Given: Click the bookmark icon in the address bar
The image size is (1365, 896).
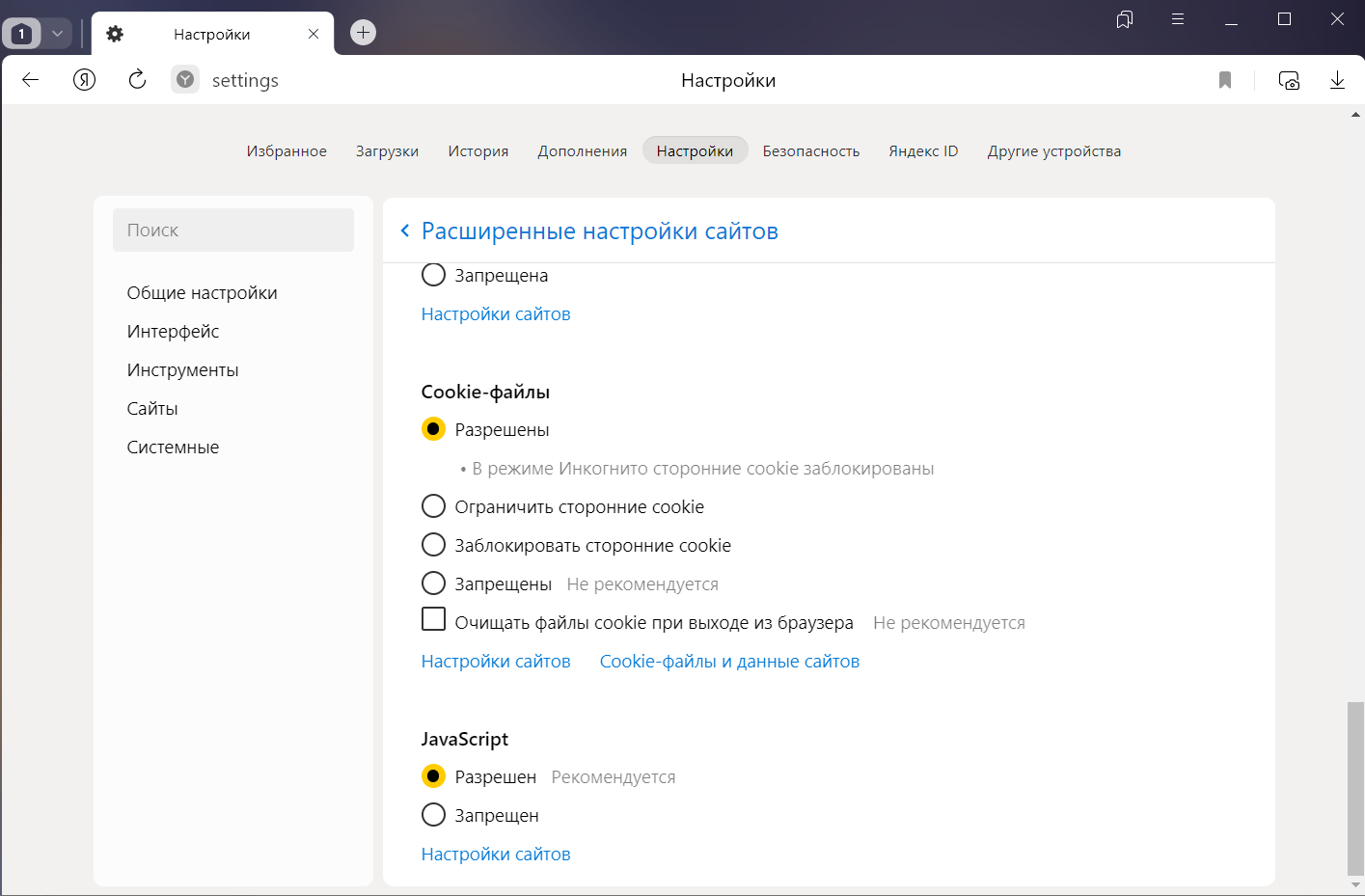Looking at the screenshot, I should pyautogui.click(x=1224, y=80).
